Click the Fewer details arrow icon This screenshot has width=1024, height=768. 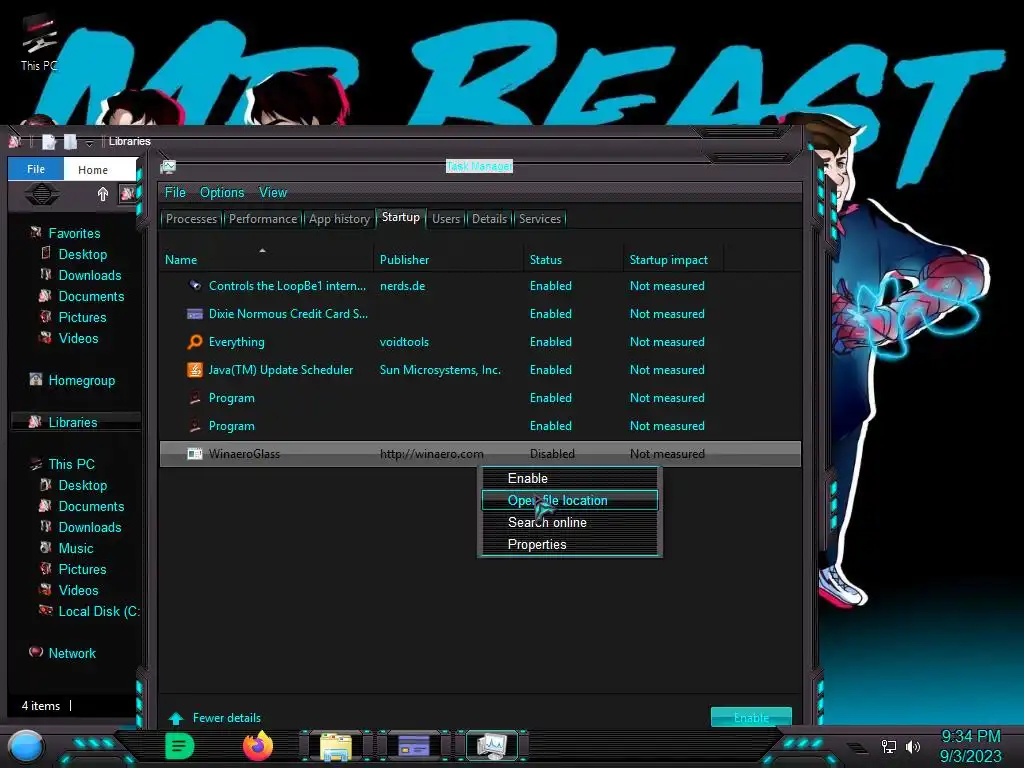[176, 718]
